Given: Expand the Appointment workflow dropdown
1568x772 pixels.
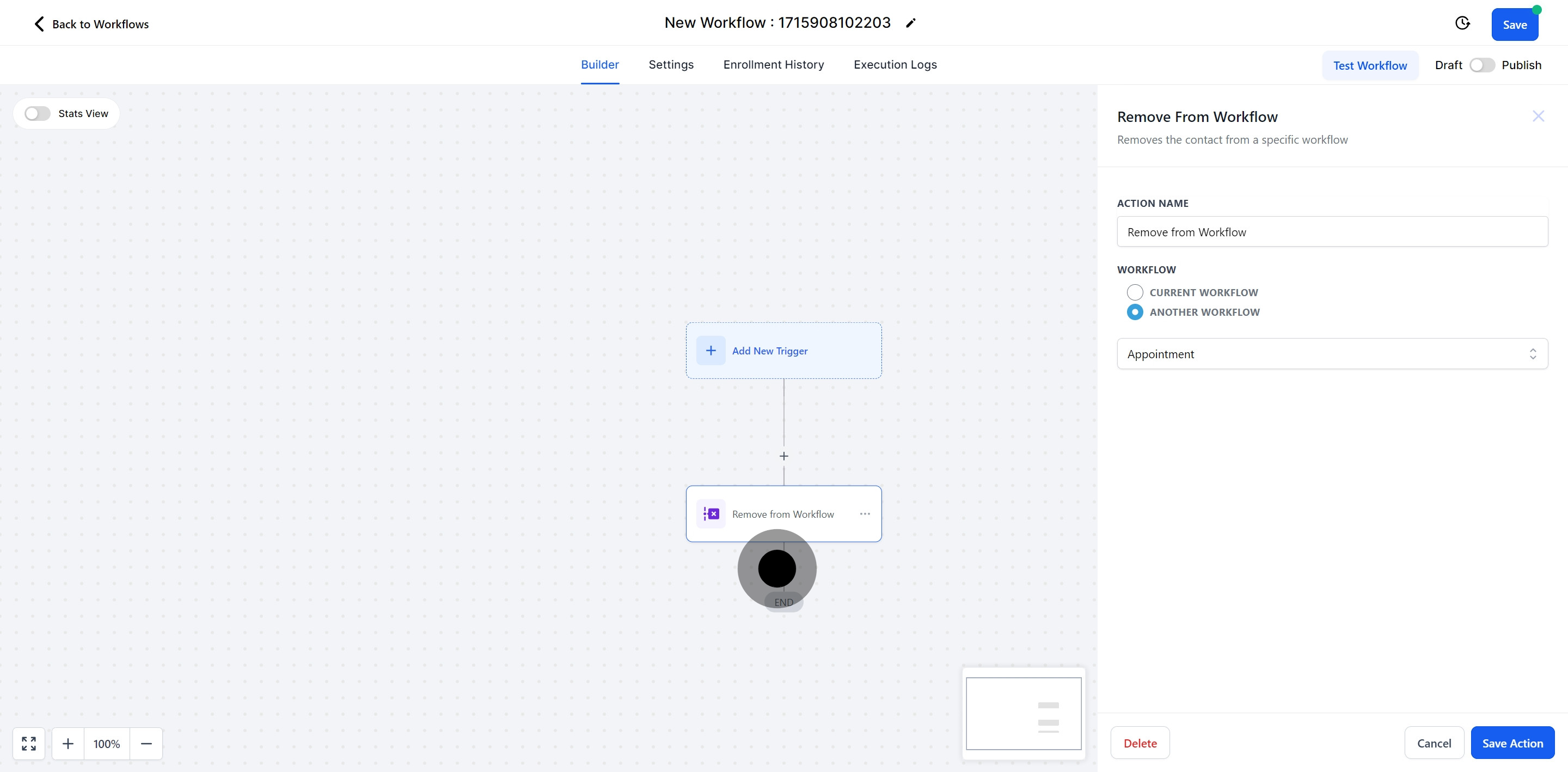Looking at the screenshot, I should pyautogui.click(x=1332, y=354).
